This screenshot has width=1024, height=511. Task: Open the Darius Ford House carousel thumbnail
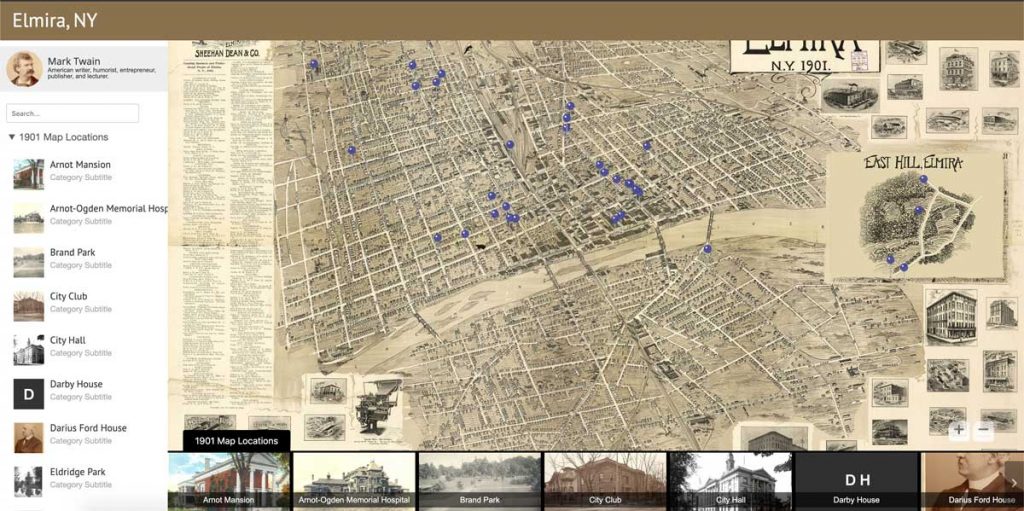[972, 482]
